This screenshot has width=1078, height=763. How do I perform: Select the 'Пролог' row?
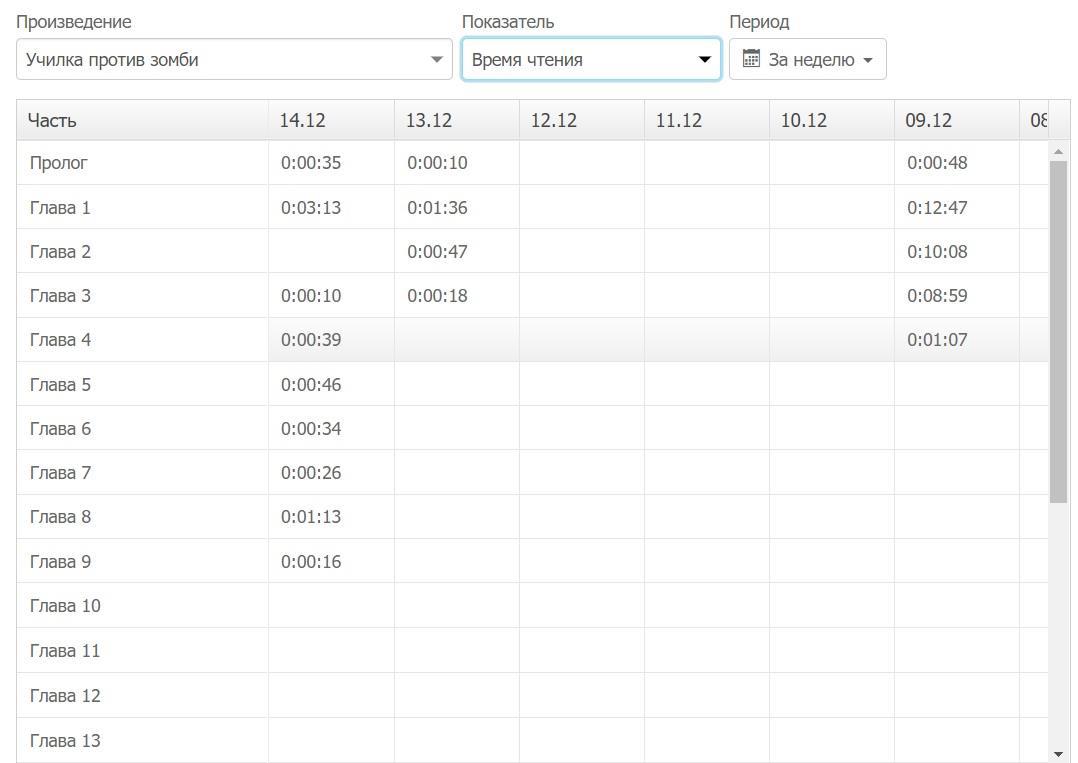click(x=58, y=163)
